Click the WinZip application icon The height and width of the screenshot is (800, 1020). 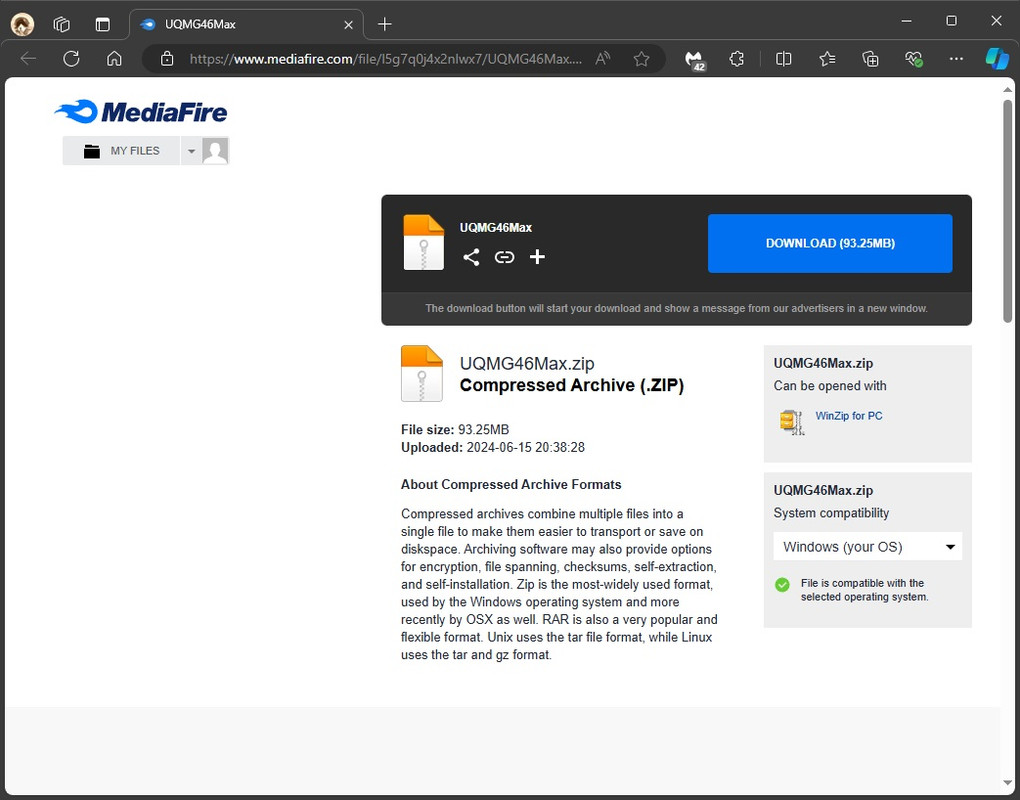pos(792,421)
